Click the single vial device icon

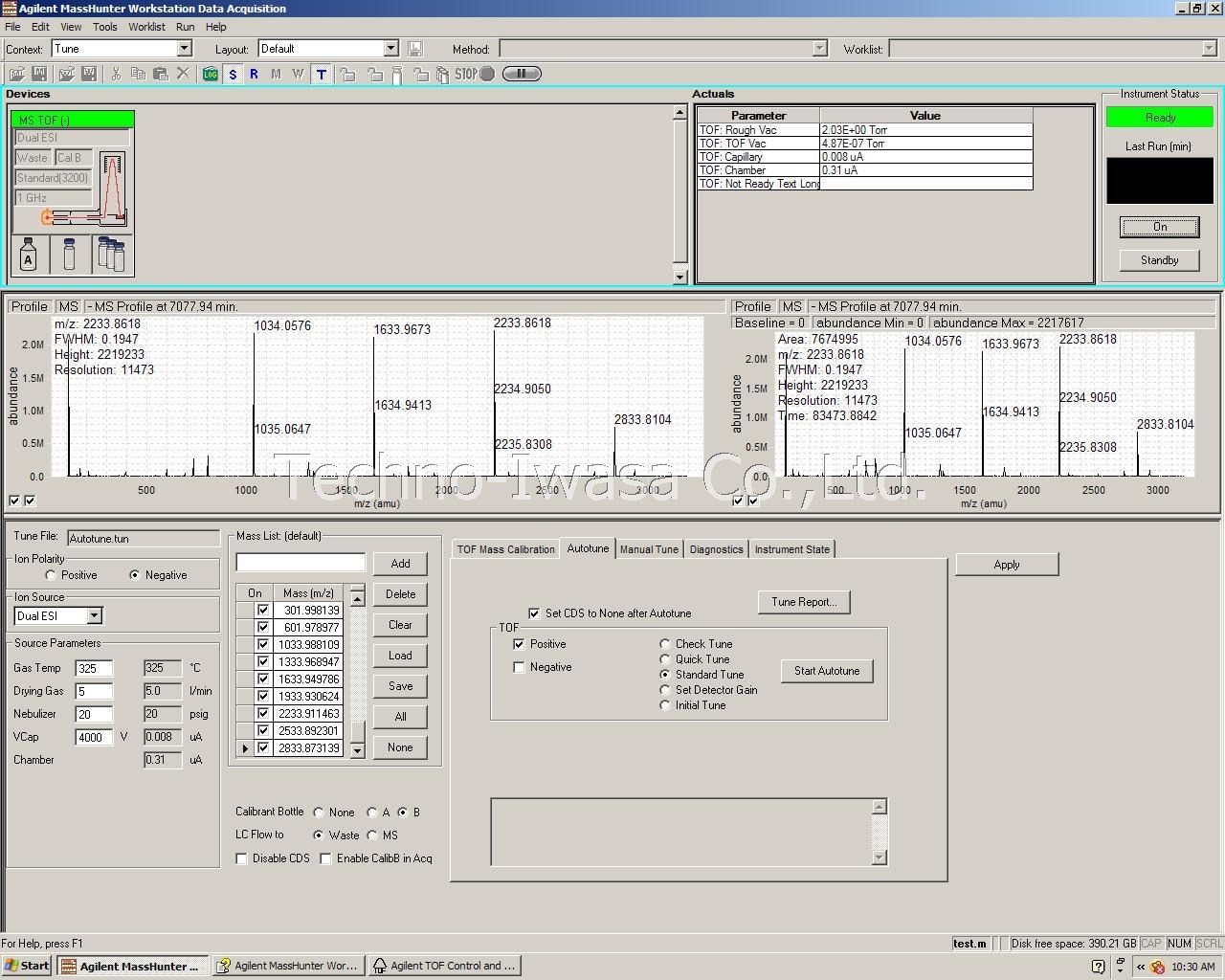coord(69,255)
